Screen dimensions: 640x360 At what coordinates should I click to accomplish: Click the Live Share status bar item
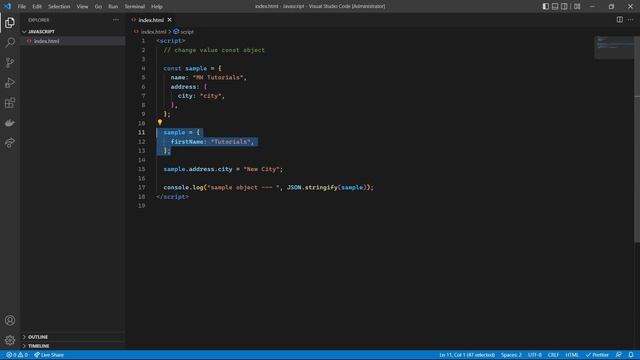click(49, 355)
